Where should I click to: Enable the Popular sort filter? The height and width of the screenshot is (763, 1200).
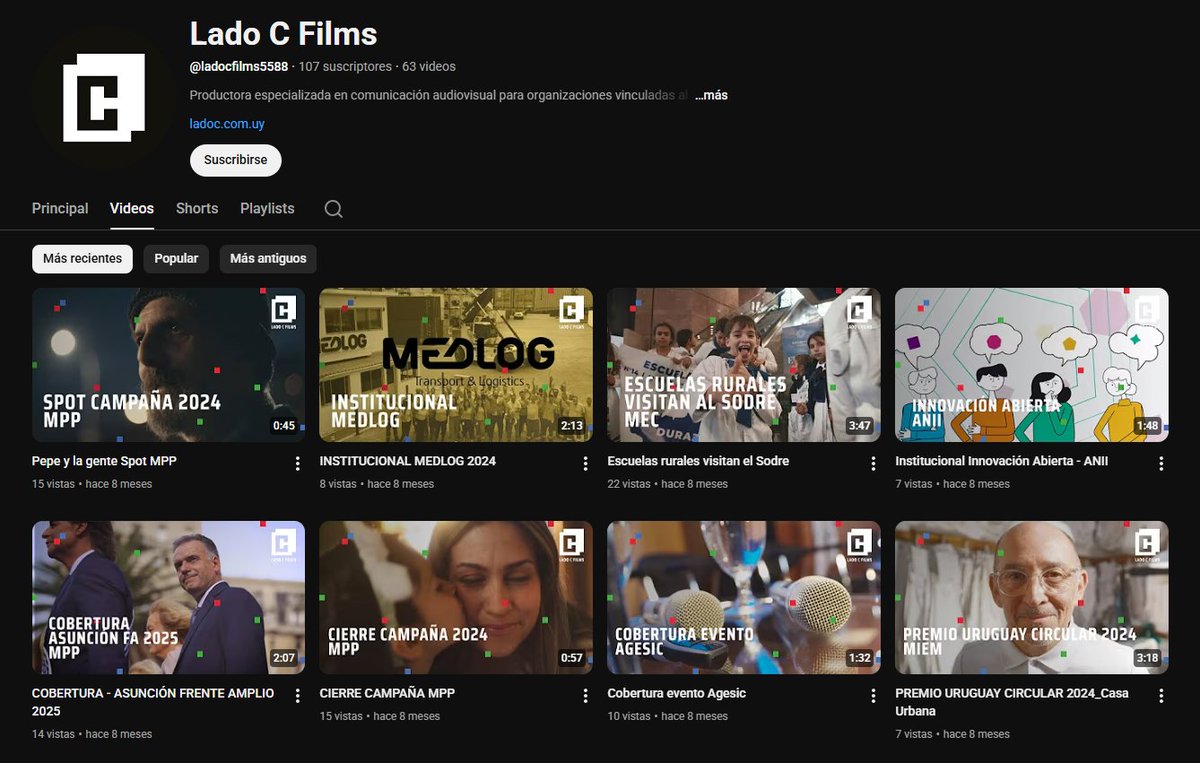(176, 258)
